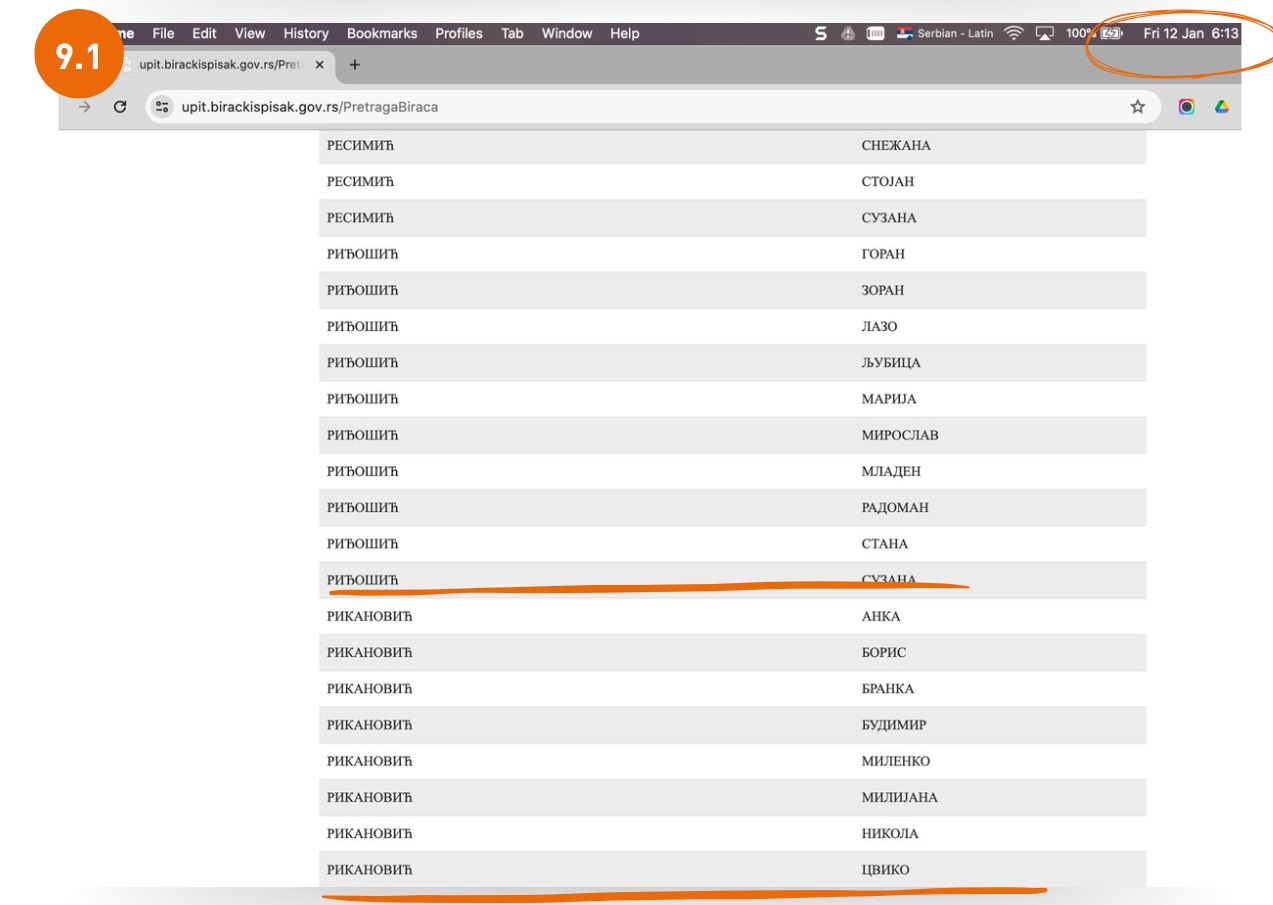Click first name ЦВИКО
The image size is (1273, 905).
(886, 870)
